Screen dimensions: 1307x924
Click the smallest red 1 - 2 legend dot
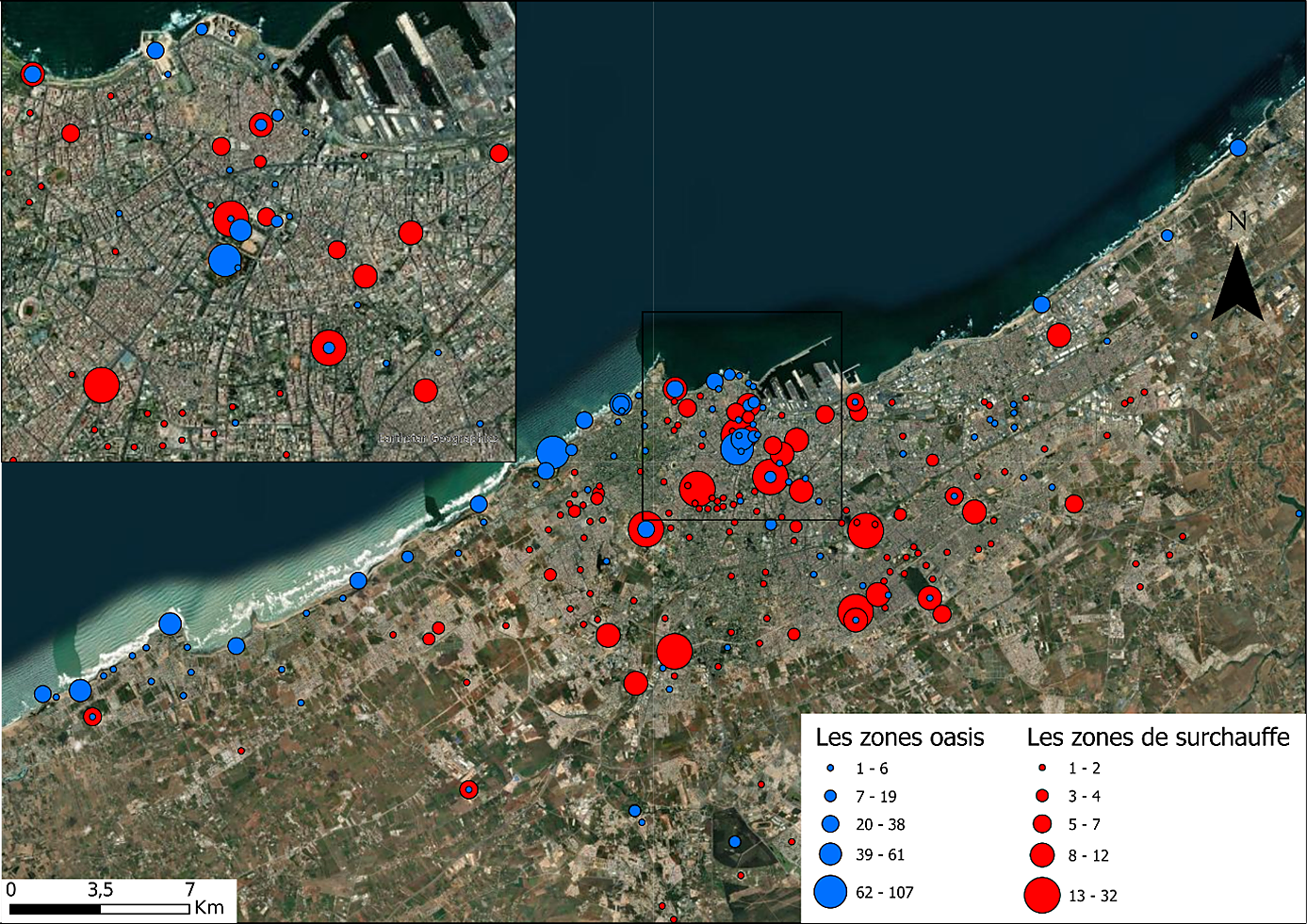tap(1042, 769)
